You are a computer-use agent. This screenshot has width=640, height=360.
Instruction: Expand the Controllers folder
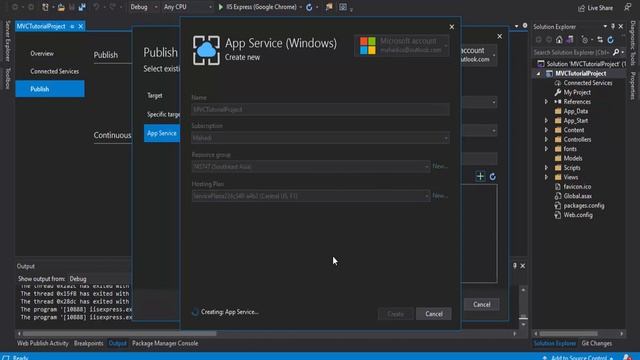tap(547, 139)
